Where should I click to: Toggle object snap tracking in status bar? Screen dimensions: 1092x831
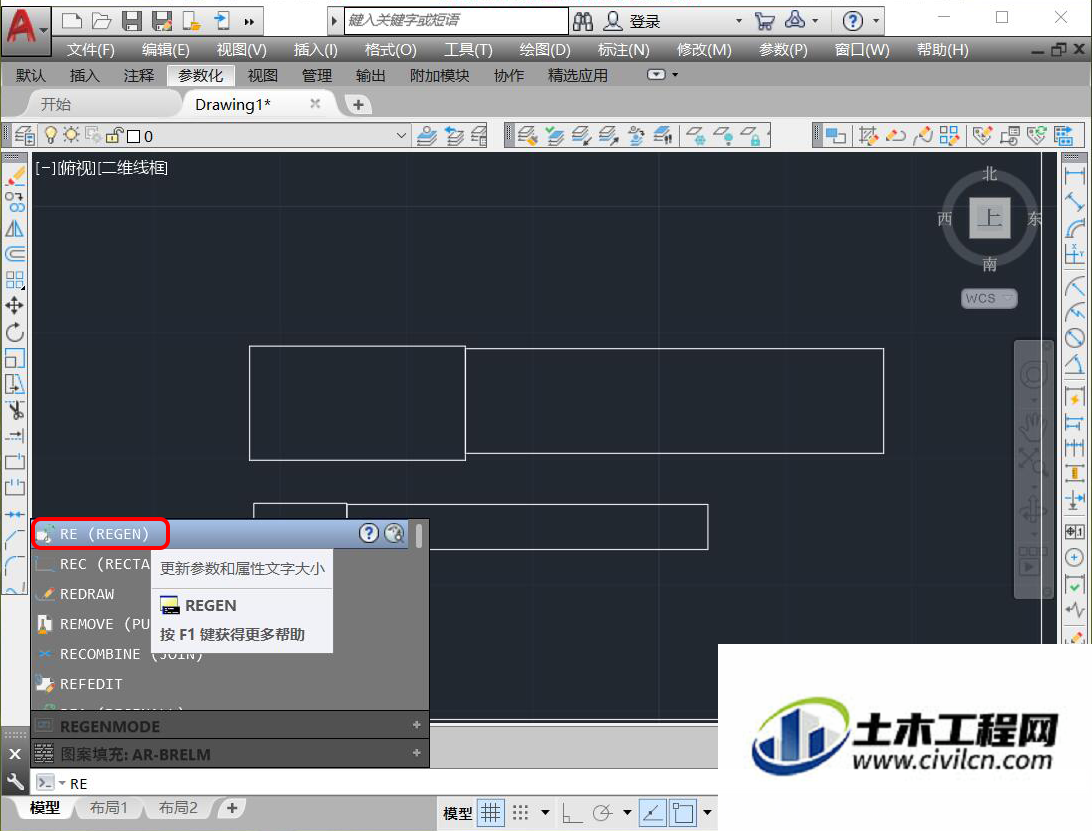pos(653,813)
